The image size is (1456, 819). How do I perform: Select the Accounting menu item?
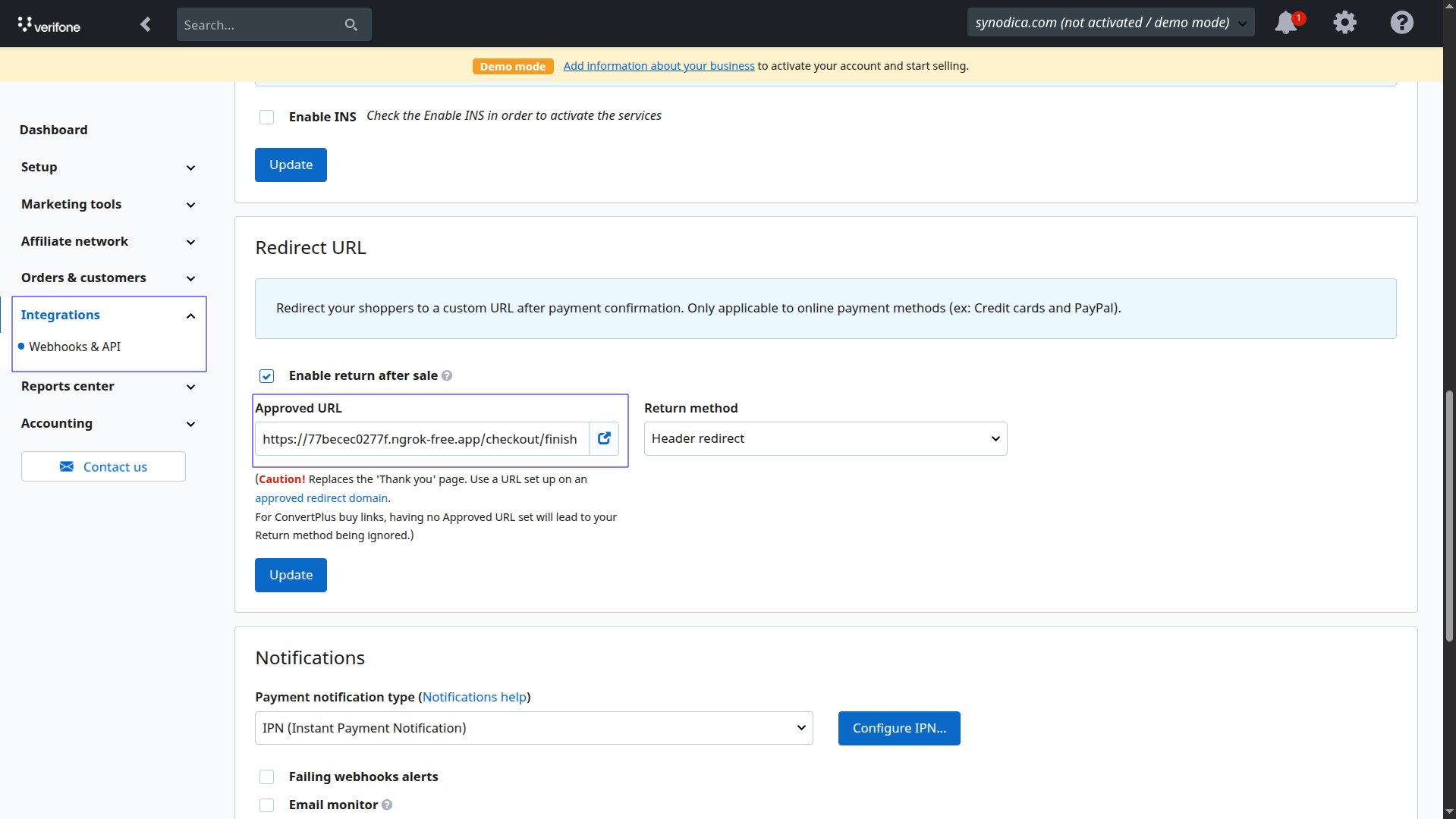point(57,423)
